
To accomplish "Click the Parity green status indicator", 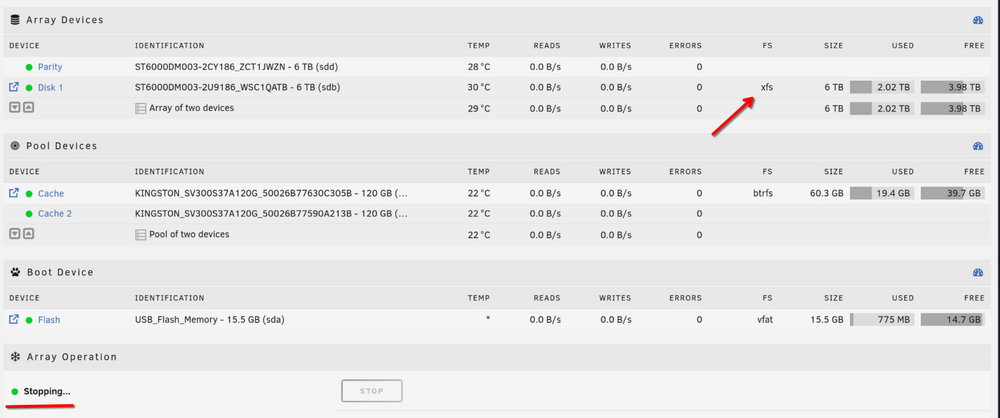I will click(29, 67).
